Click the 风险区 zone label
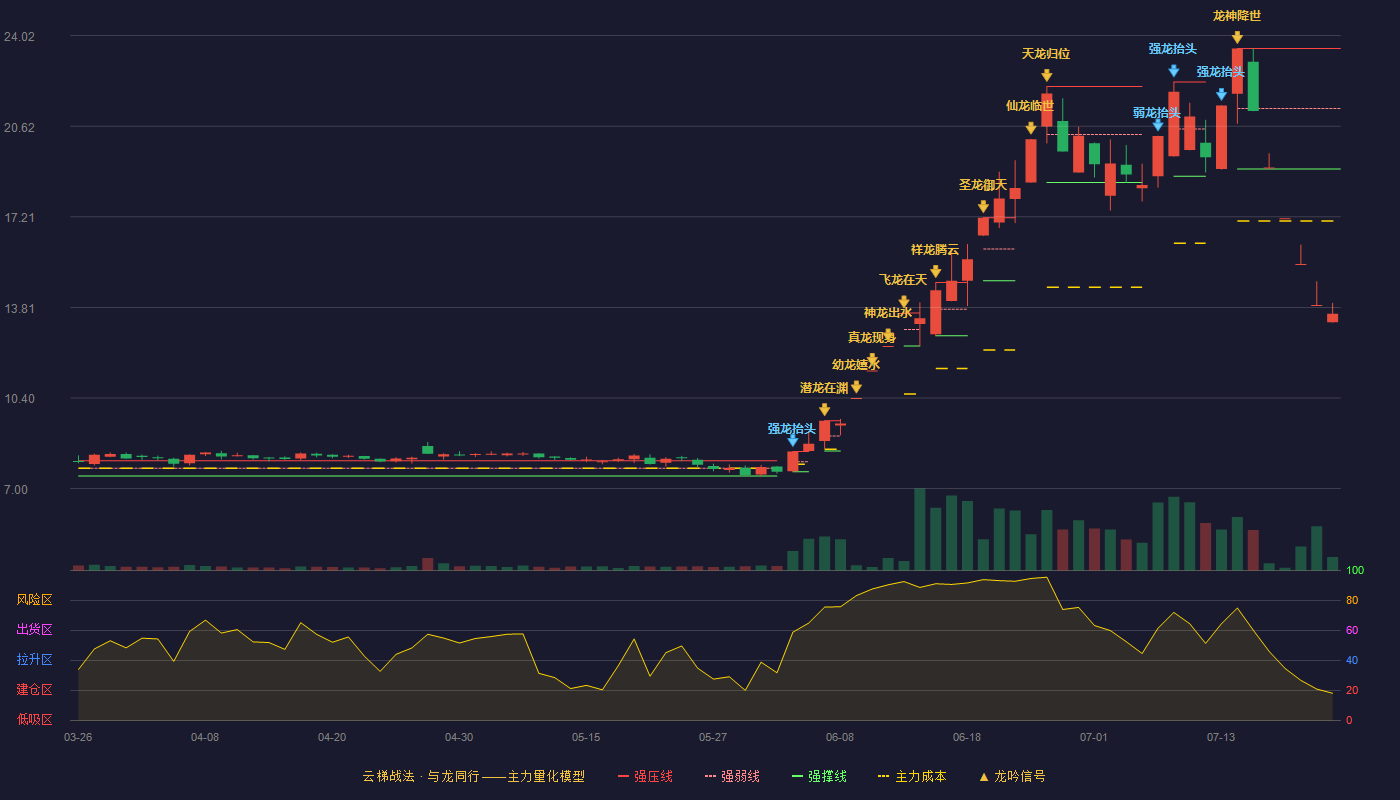The image size is (1400, 800). [x=34, y=600]
